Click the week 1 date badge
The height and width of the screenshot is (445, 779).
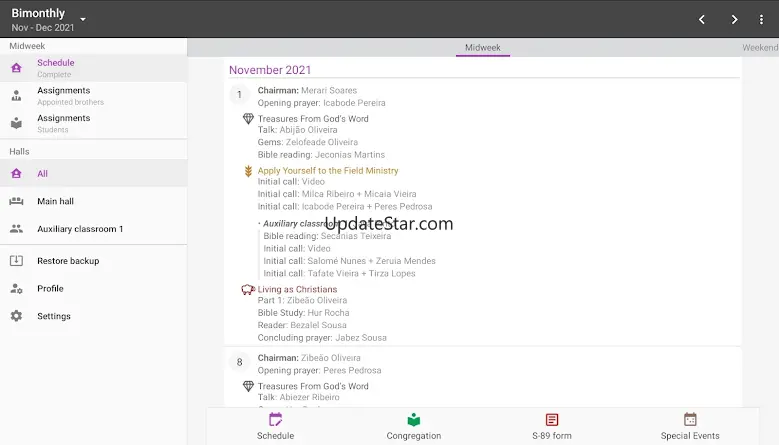coord(239,94)
